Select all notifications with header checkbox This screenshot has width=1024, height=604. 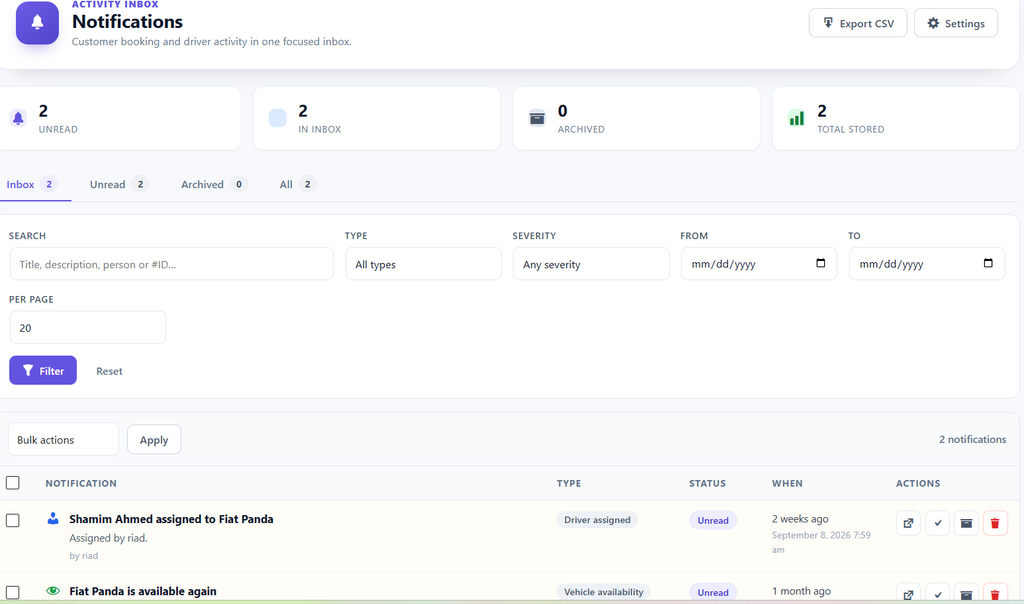coord(12,483)
